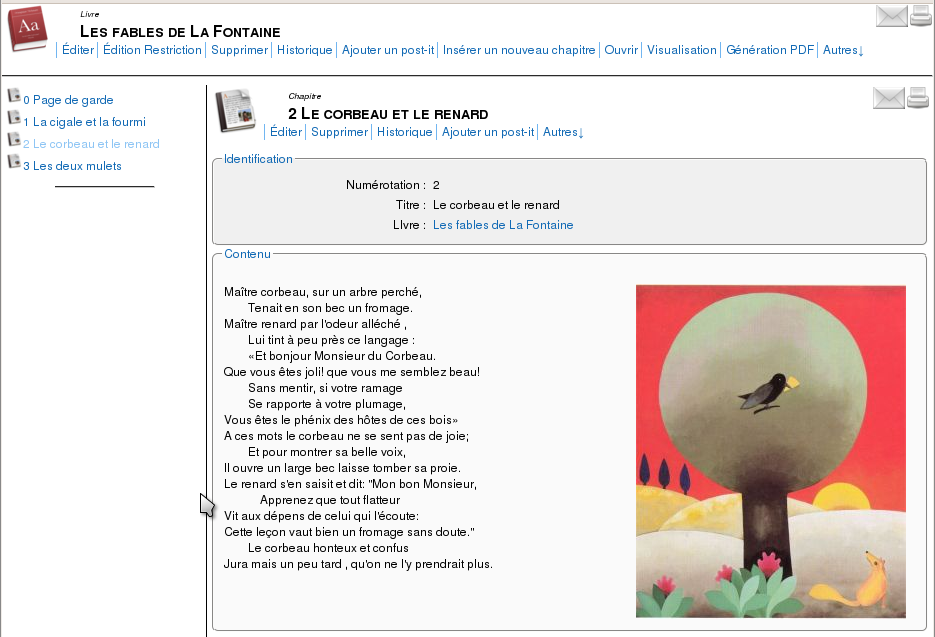Start Génération PDF for the book
This screenshot has height=637, width=935.
pyautogui.click(x=770, y=50)
